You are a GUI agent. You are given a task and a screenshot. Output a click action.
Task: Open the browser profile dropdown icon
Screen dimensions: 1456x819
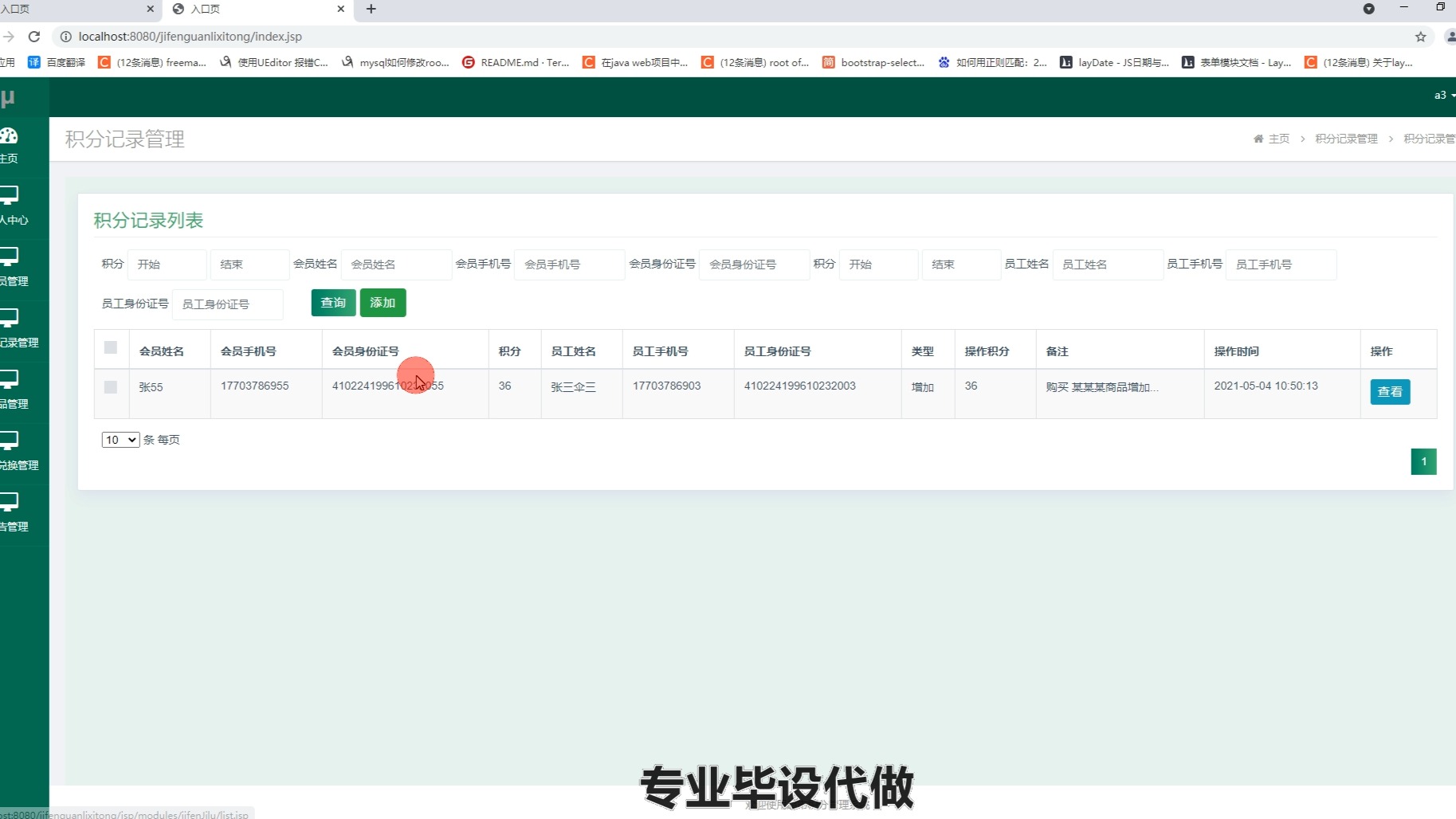coord(1368,9)
